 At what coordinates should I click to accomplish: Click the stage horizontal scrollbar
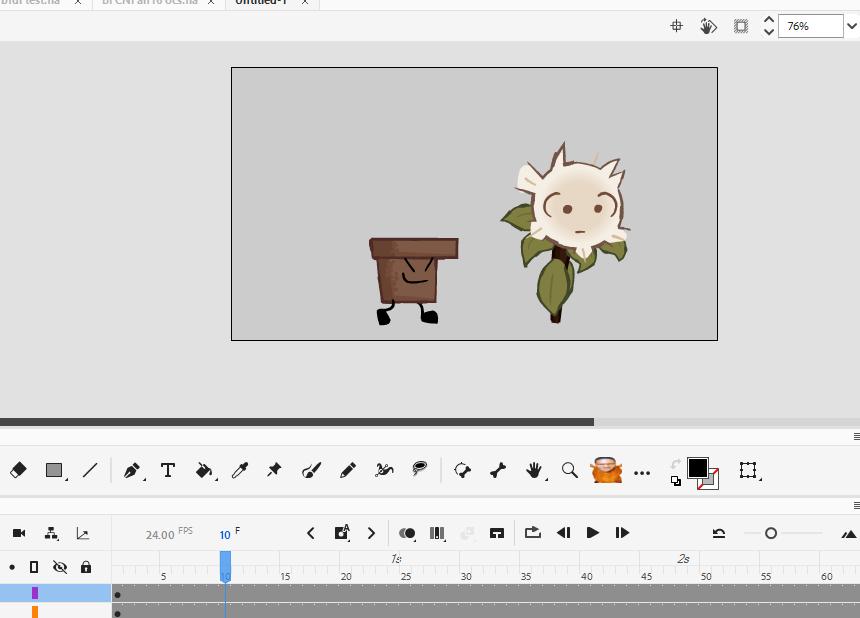[x=297, y=422]
